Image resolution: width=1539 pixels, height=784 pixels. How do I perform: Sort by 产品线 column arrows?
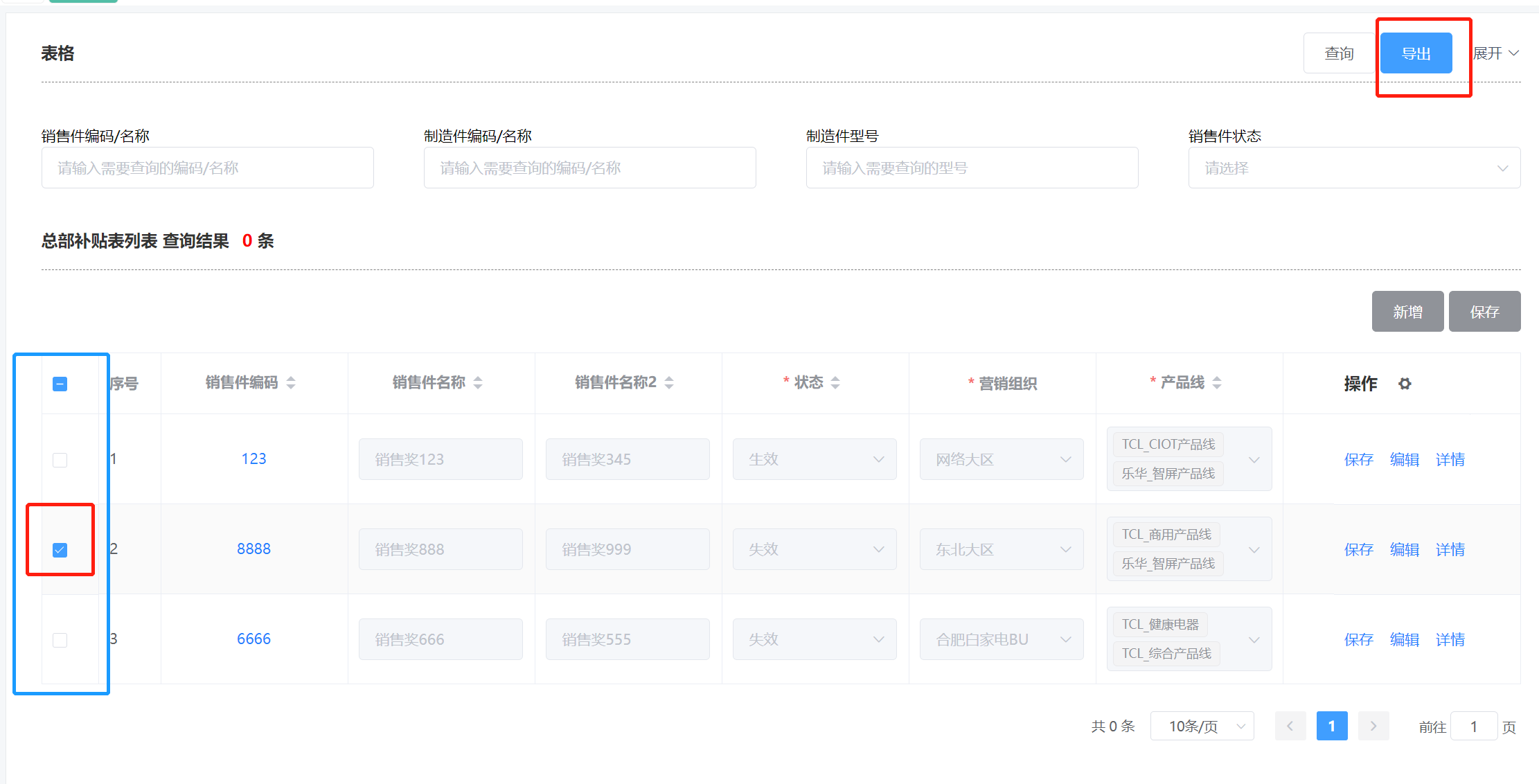click(x=1217, y=382)
